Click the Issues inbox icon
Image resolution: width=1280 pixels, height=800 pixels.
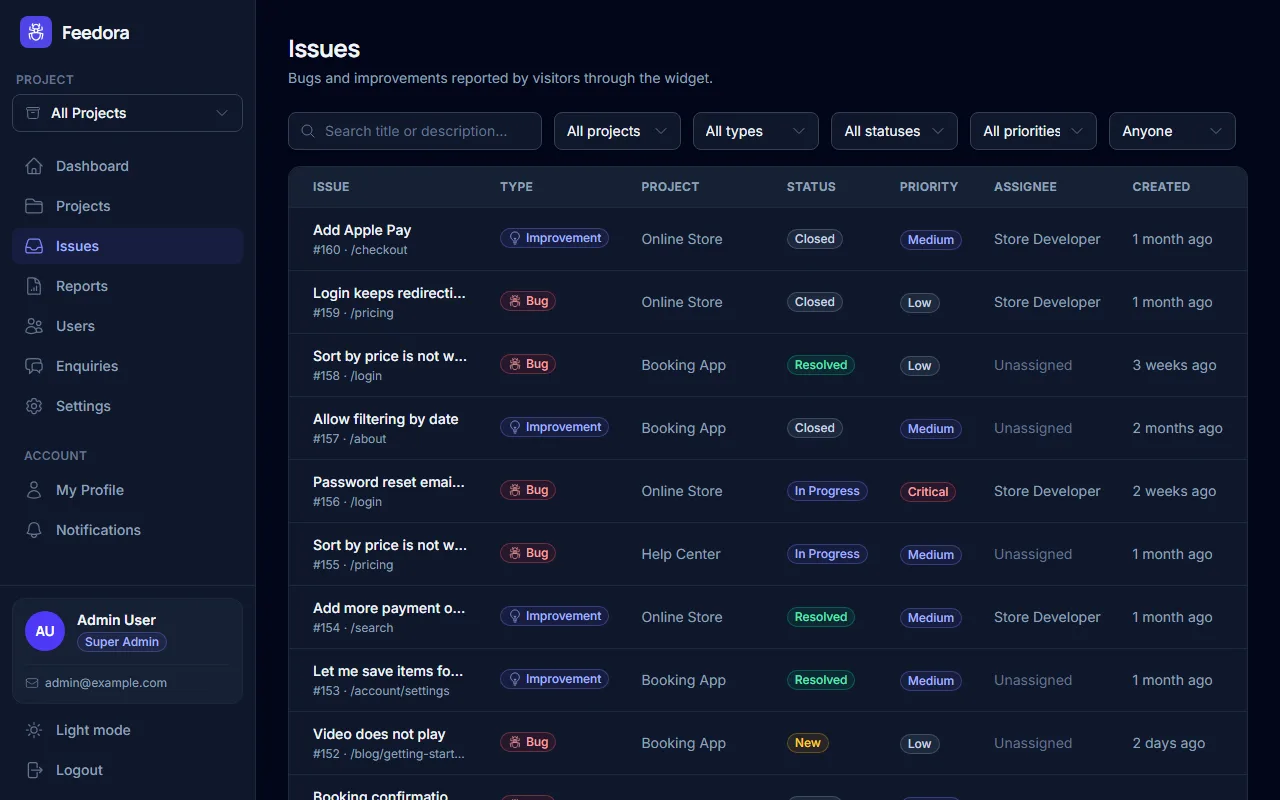pos(34,246)
